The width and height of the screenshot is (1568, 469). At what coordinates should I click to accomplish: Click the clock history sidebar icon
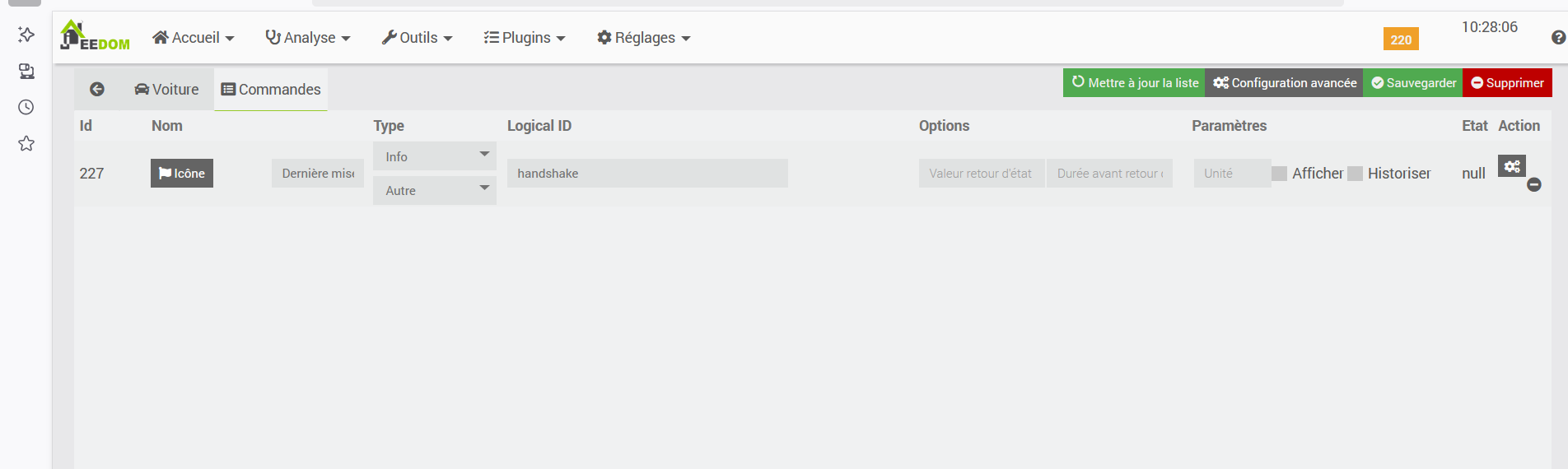(x=26, y=108)
